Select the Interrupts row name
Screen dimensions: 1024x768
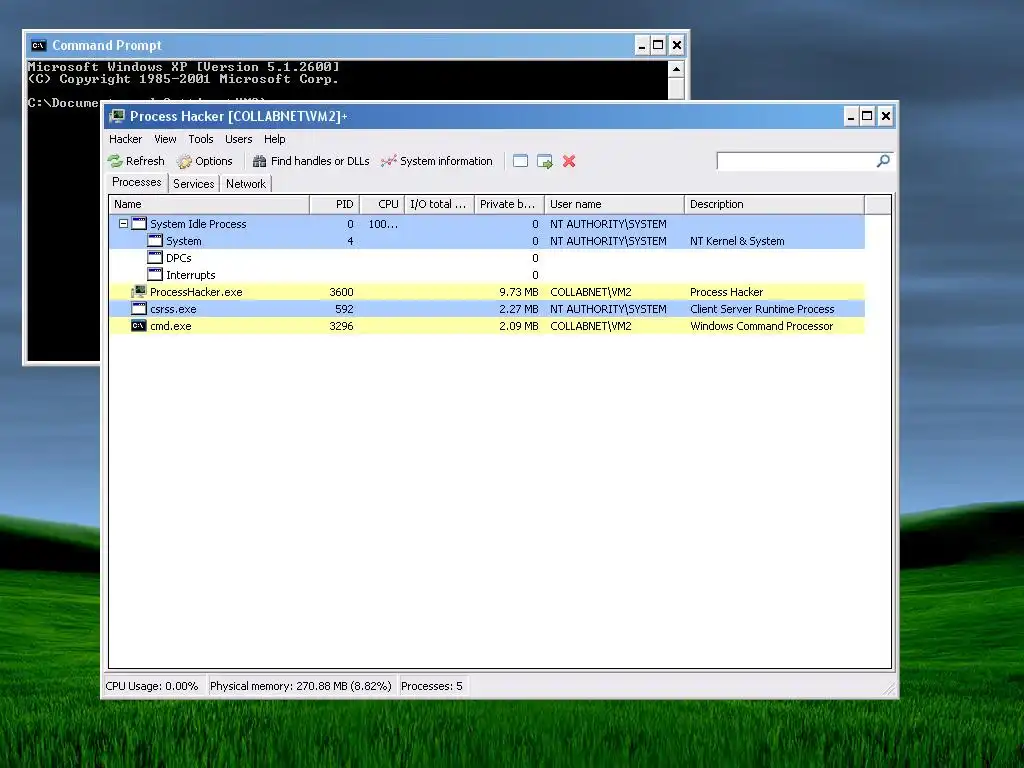click(190, 275)
